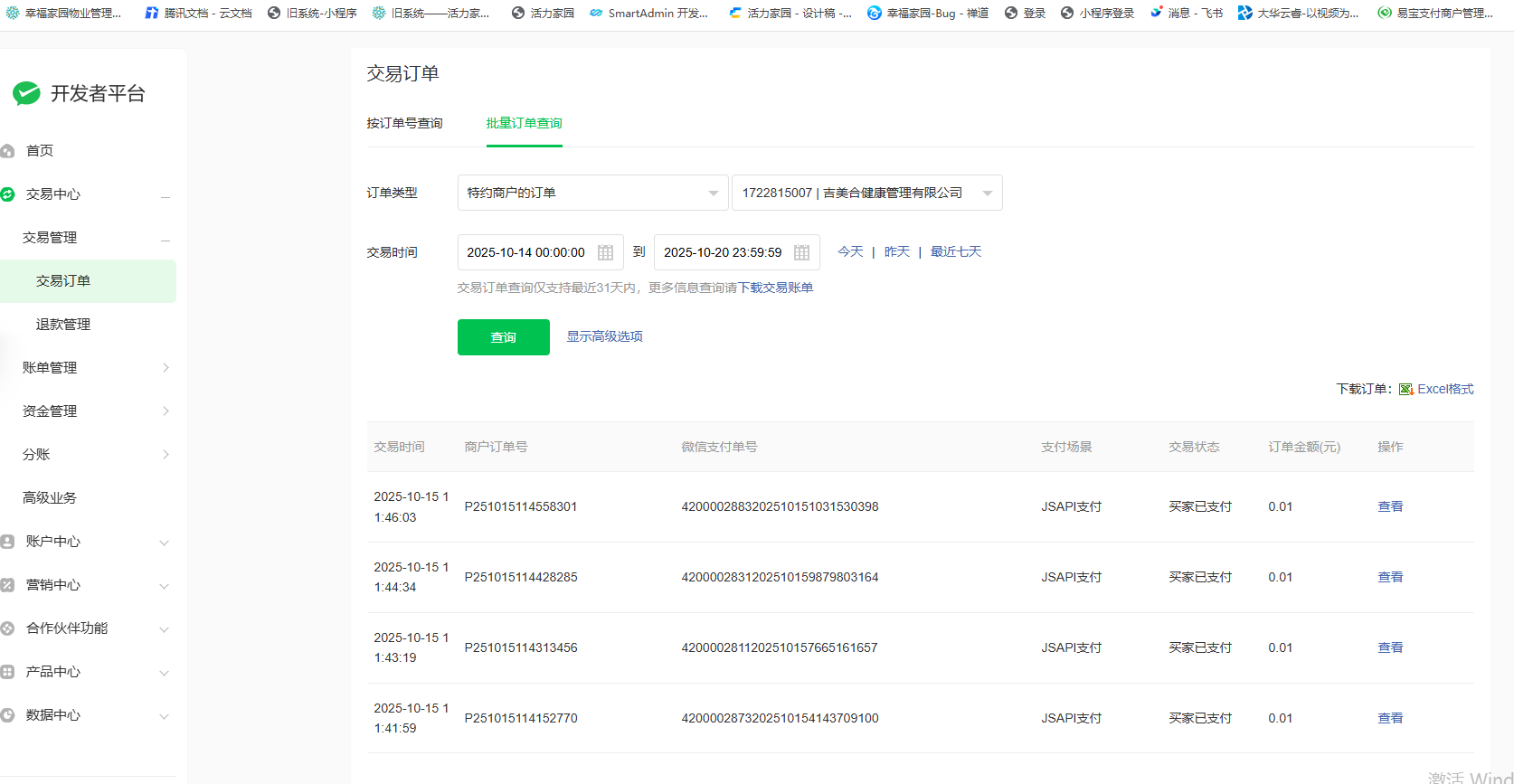Image resolution: width=1514 pixels, height=784 pixels.
Task: Expand 账单管理 submenu
Action: point(166,367)
